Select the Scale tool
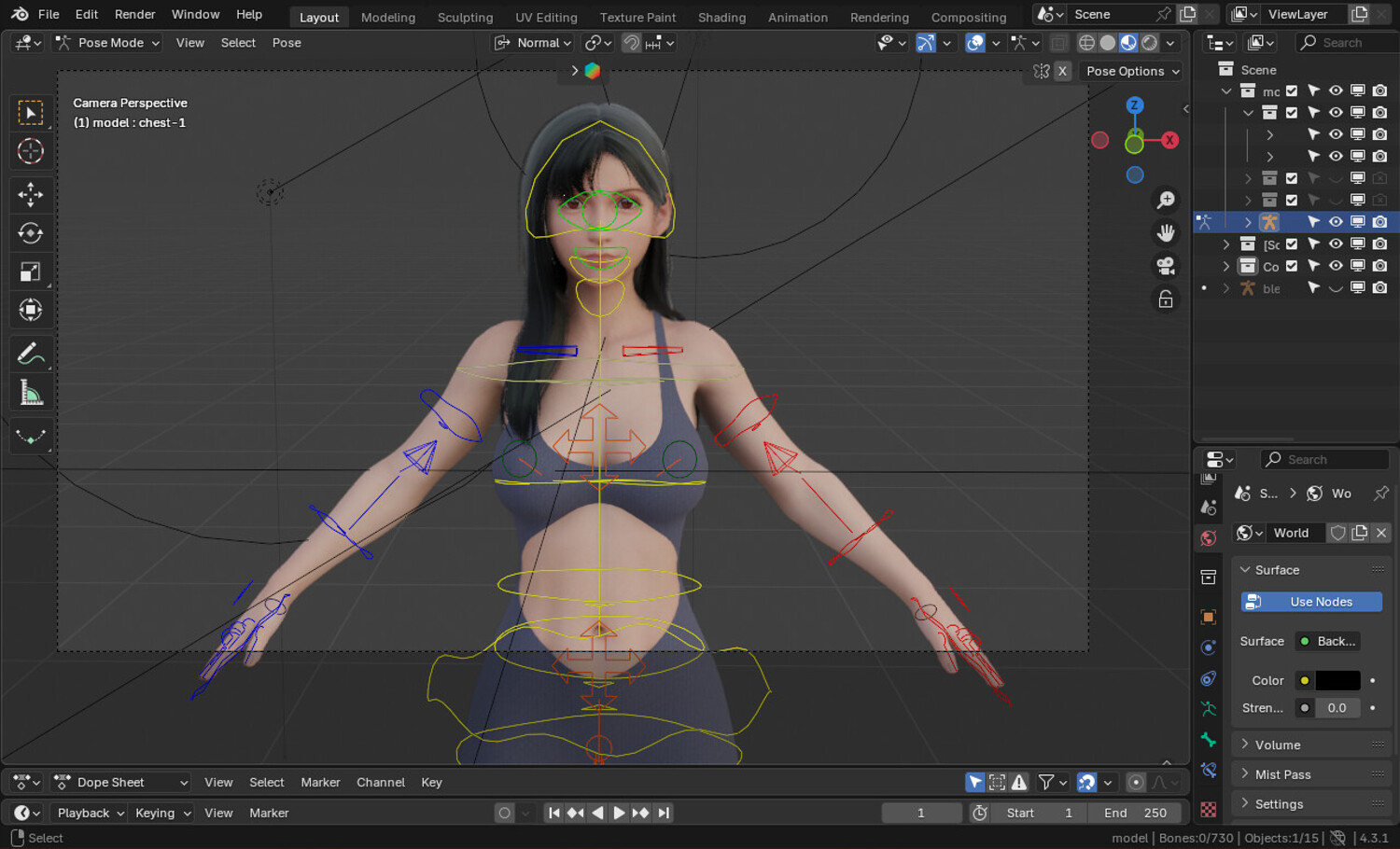Viewport: 1400px width, 849px height. coord(31,271)
